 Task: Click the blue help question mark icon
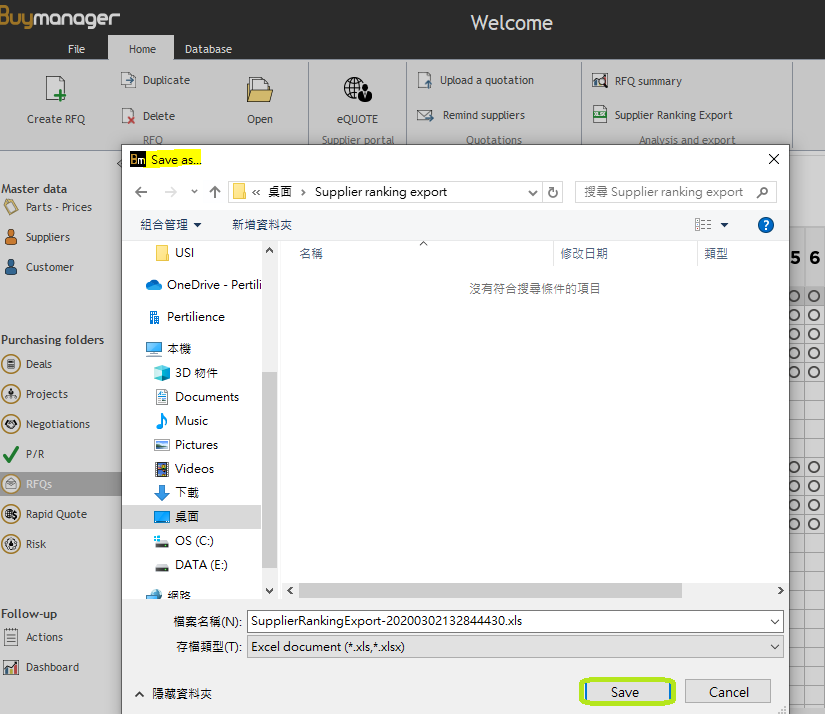[766, 225]
